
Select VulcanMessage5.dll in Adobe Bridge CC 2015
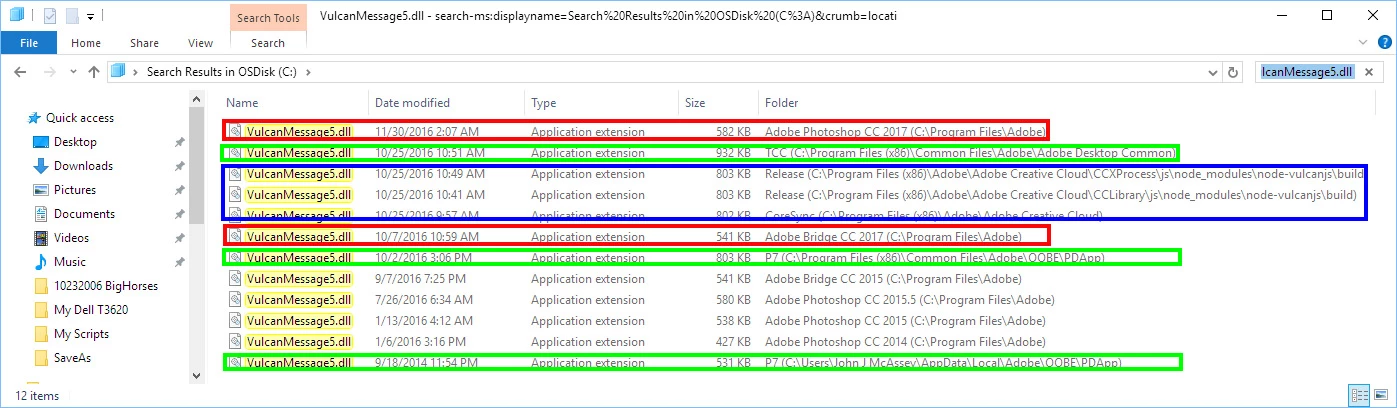click(x=299, y=279)
